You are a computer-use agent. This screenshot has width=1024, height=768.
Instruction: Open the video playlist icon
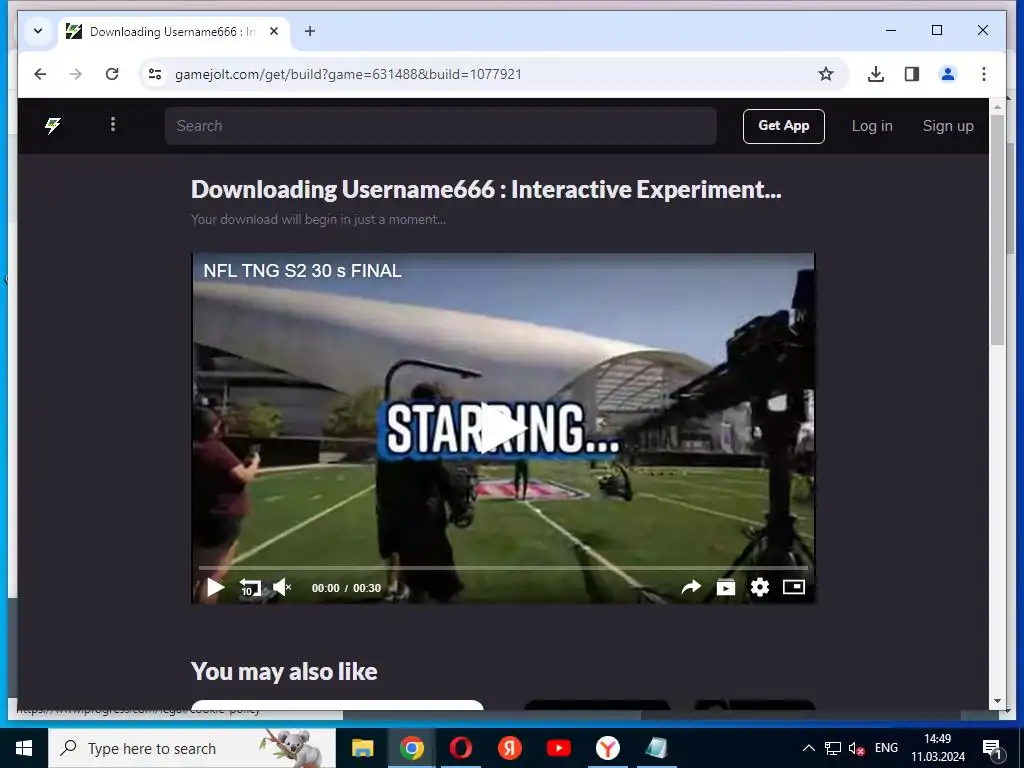tap(726, 588)
